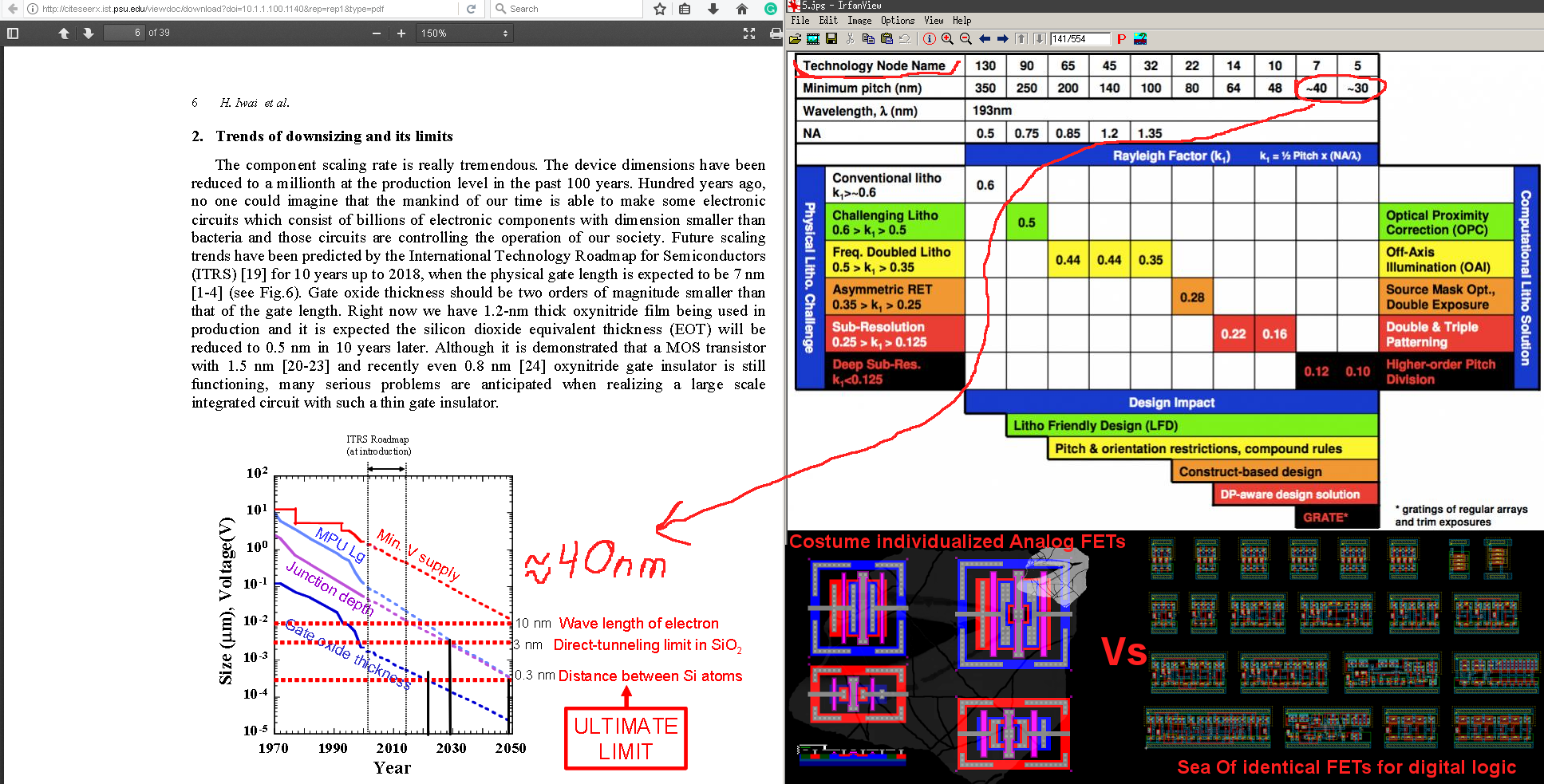This screenshot has height=784, width=1544.
Task: Open the browser downloads arrow
Action: coord(713,9)
